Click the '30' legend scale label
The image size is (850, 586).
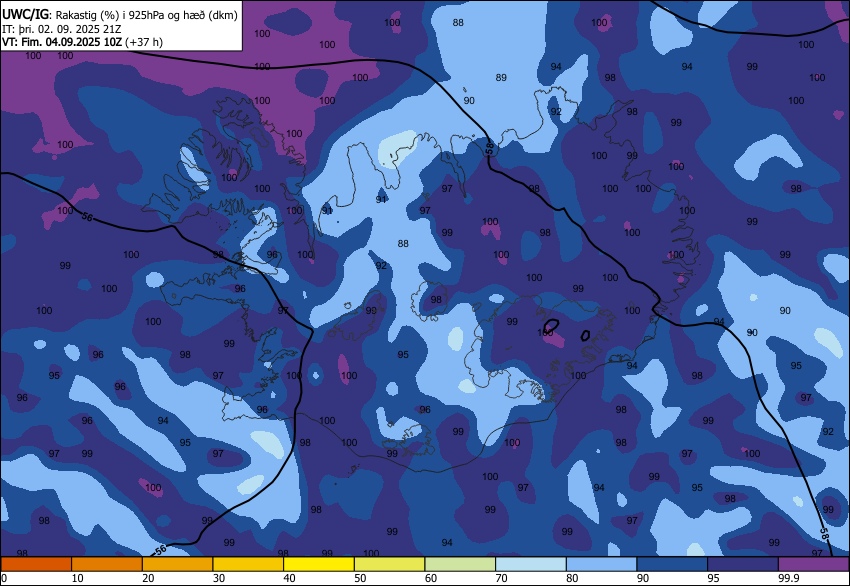(x=218, y=578)
